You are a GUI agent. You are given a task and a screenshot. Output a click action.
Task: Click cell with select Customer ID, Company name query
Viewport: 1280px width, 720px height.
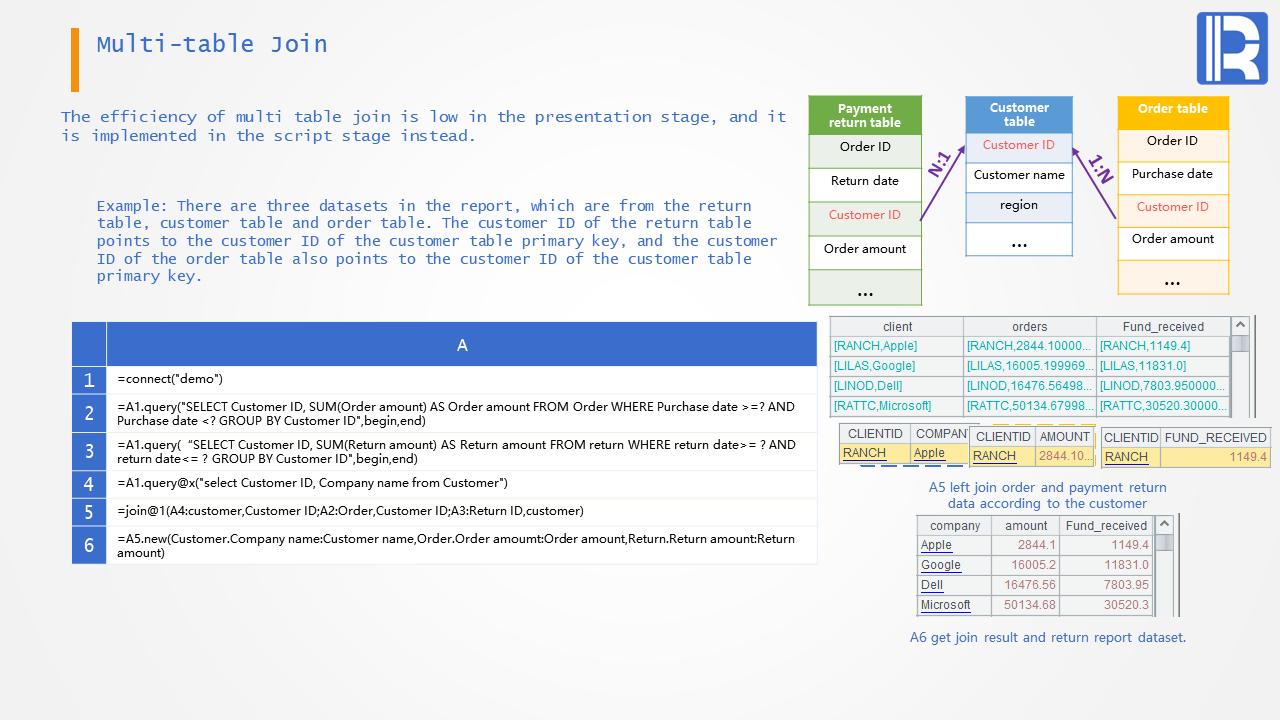[462, 484]
